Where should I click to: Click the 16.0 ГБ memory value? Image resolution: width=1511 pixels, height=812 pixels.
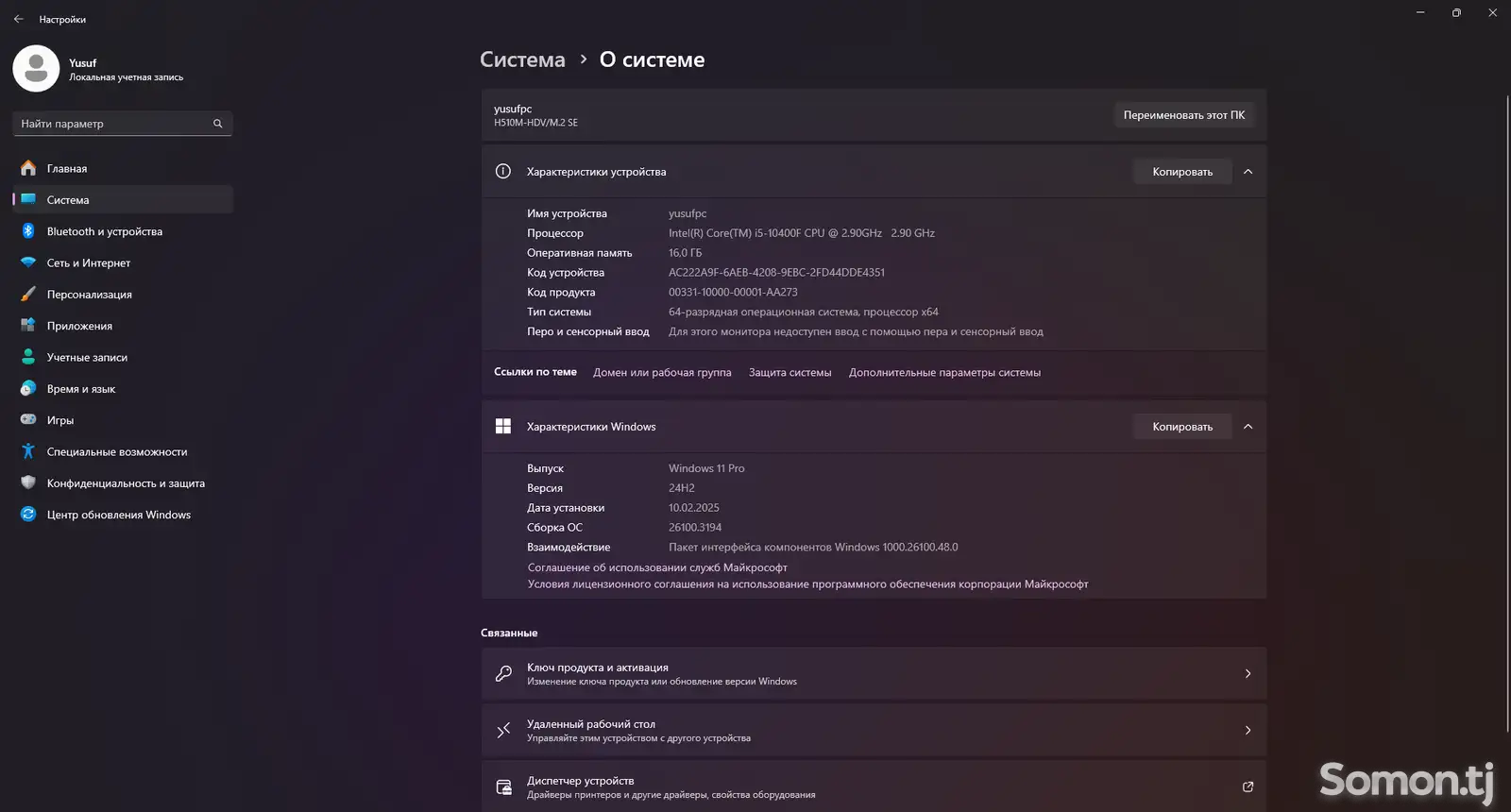pyautogui.click(x=685, y=252)
